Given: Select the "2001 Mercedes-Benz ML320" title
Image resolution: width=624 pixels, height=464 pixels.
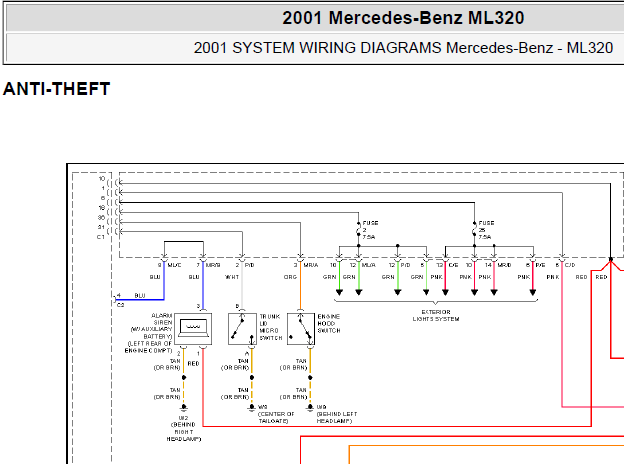Looking at the screenshot, I should click(403, 18).
